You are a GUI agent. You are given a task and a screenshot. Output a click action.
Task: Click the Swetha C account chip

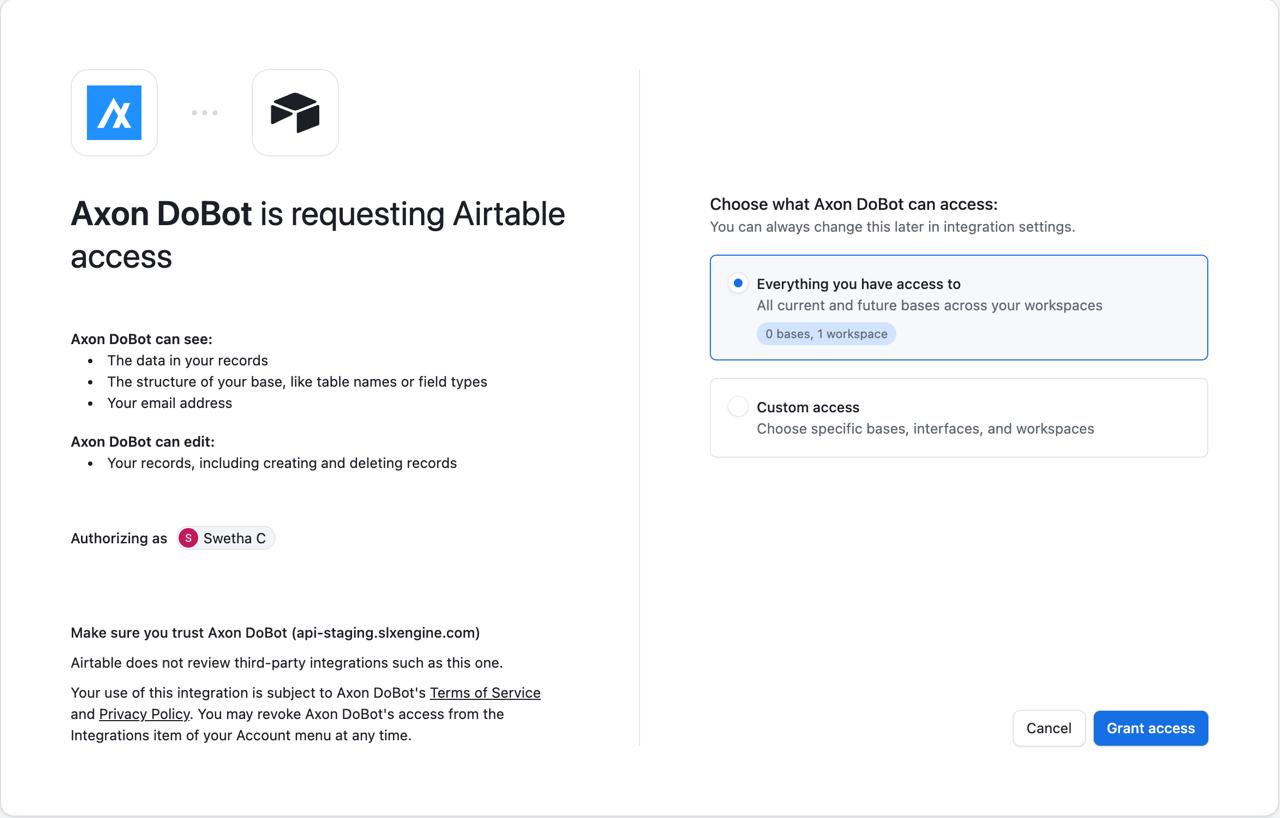[225, 538]
